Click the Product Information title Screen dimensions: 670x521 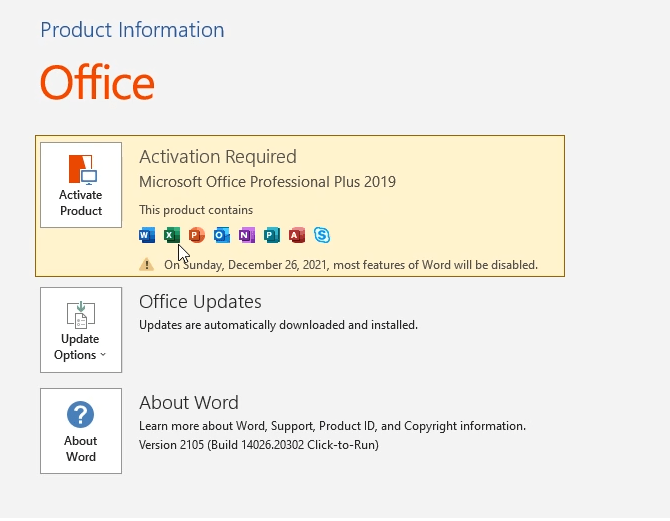pyautogui.click(x=132, y=30)
